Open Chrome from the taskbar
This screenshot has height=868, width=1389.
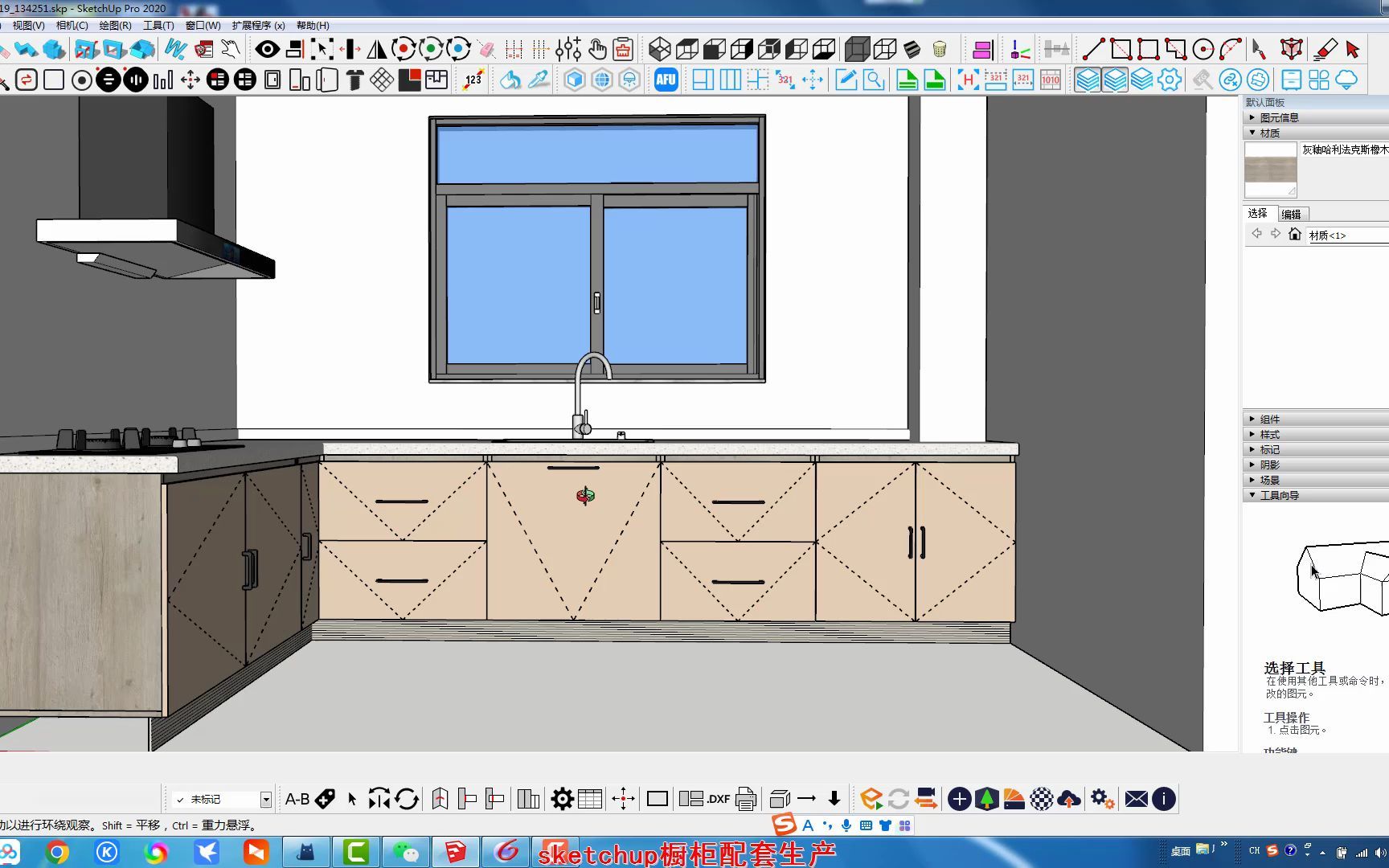[x=56, y=852]
